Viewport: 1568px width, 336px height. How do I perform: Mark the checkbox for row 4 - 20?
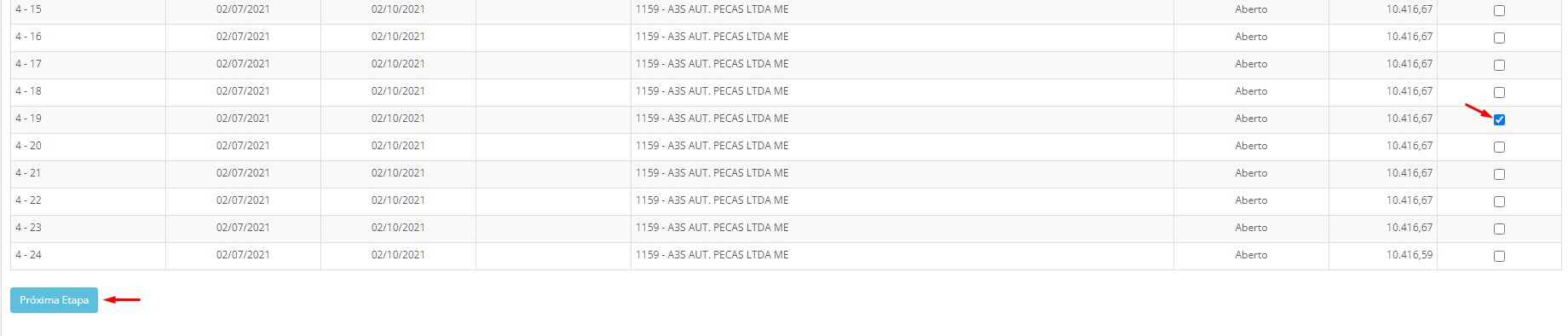coord(1499,147)
